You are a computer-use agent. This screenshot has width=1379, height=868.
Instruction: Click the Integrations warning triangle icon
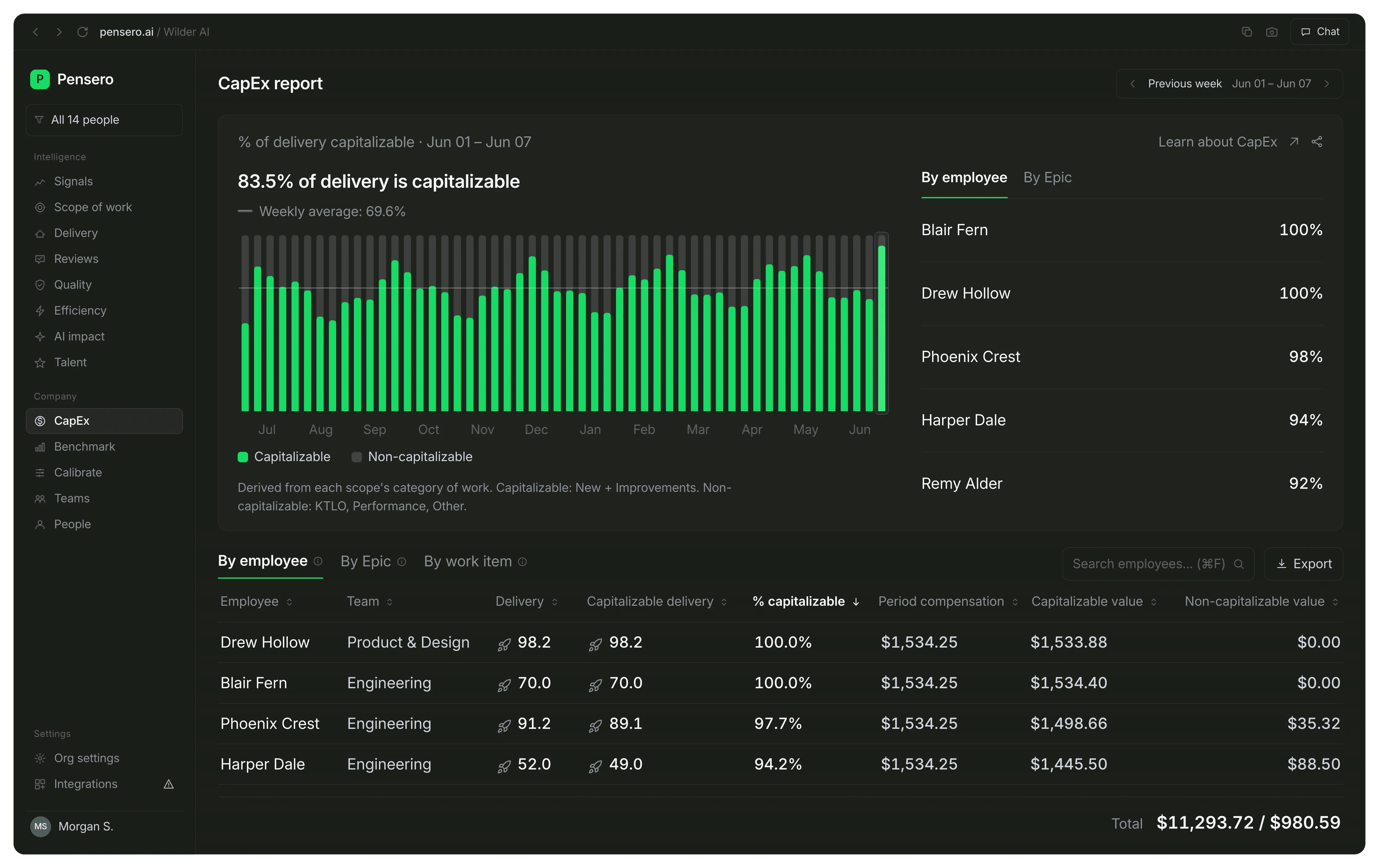168,784
